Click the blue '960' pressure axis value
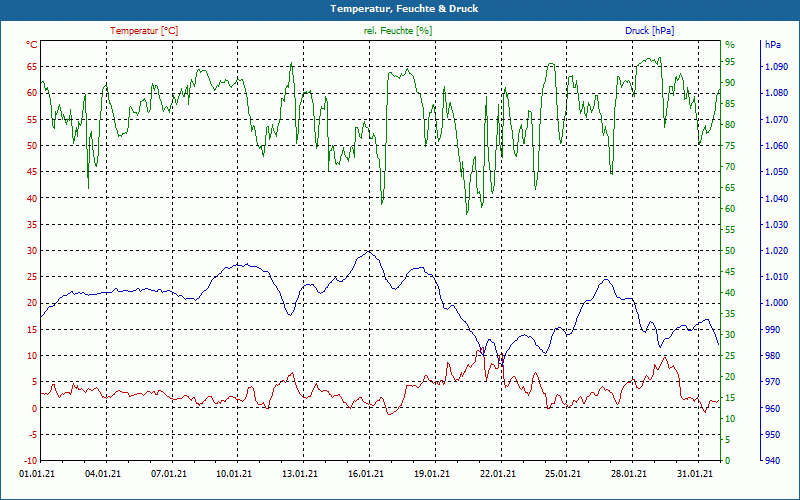 [773, 408]
